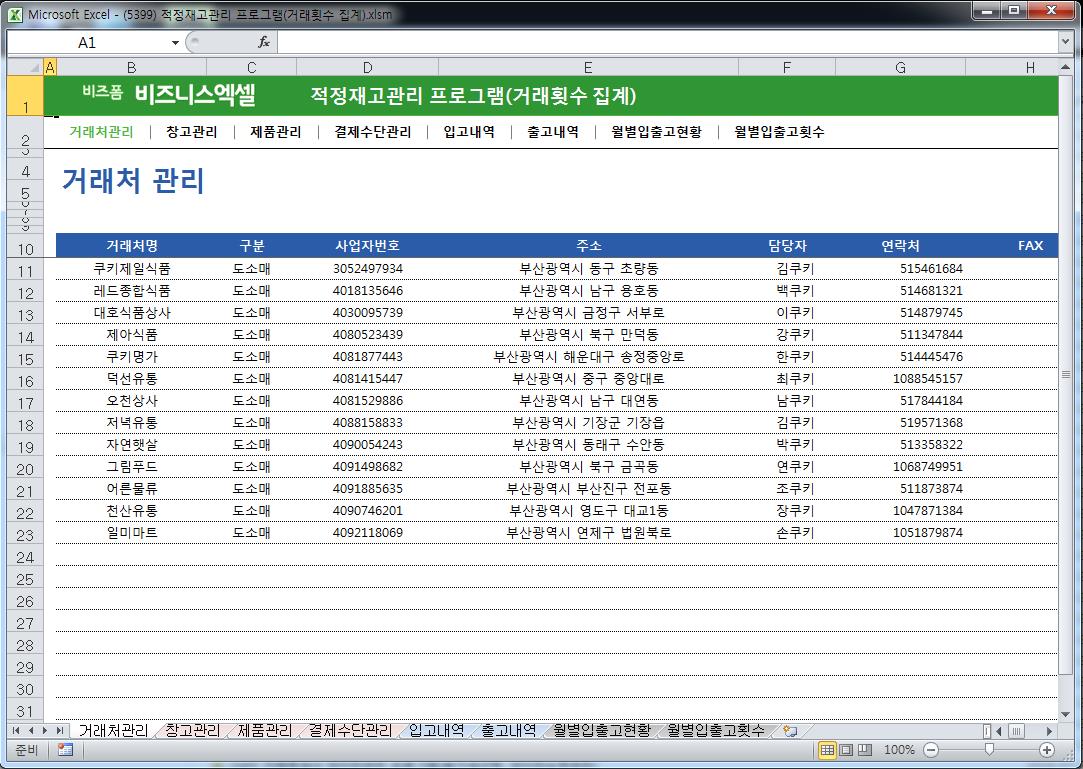Image resolution: width=1083 pixels, height=769 pixels.
Task: Click the fx Insert Function icon
Action: (x=264, y=42)
